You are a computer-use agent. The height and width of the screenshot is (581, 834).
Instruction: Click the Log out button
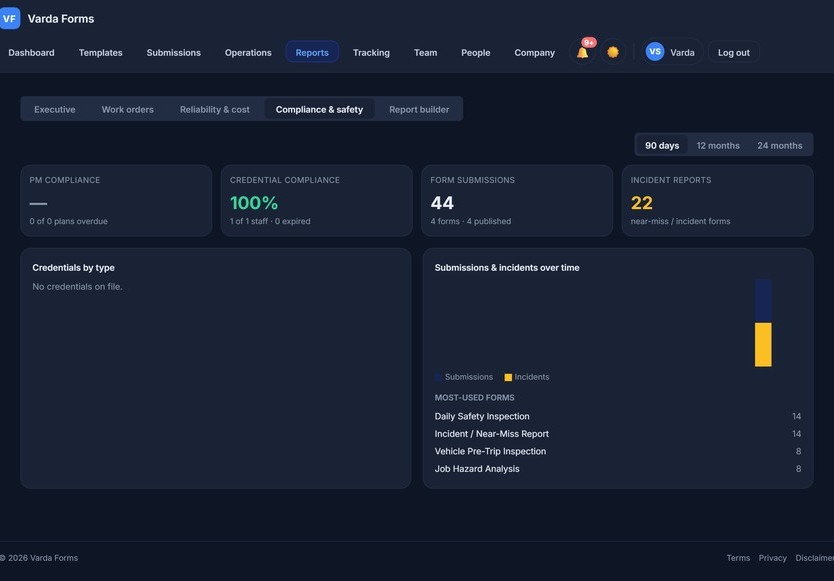(733, 53)
